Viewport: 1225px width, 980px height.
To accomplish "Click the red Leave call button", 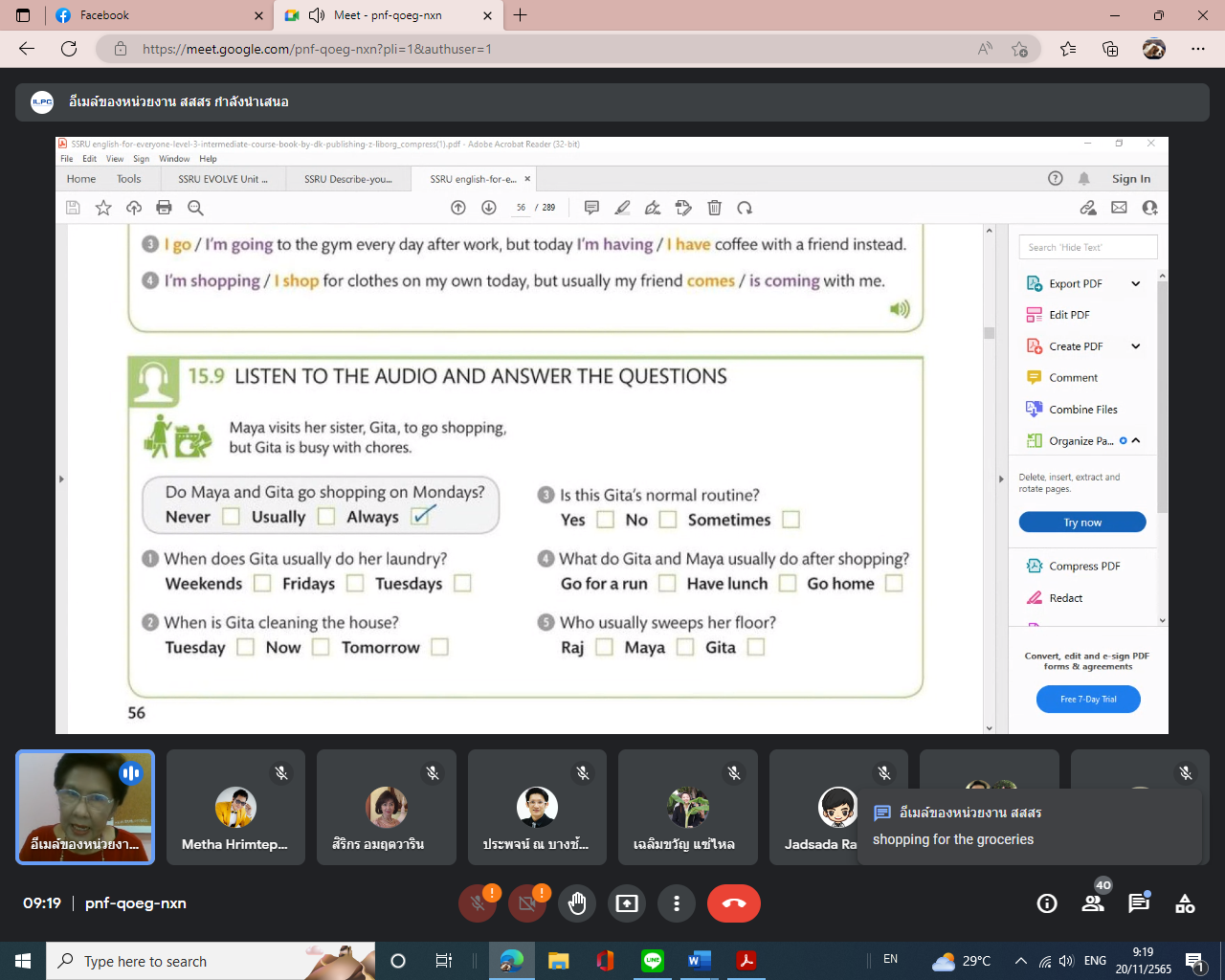I will pos(733,903).
